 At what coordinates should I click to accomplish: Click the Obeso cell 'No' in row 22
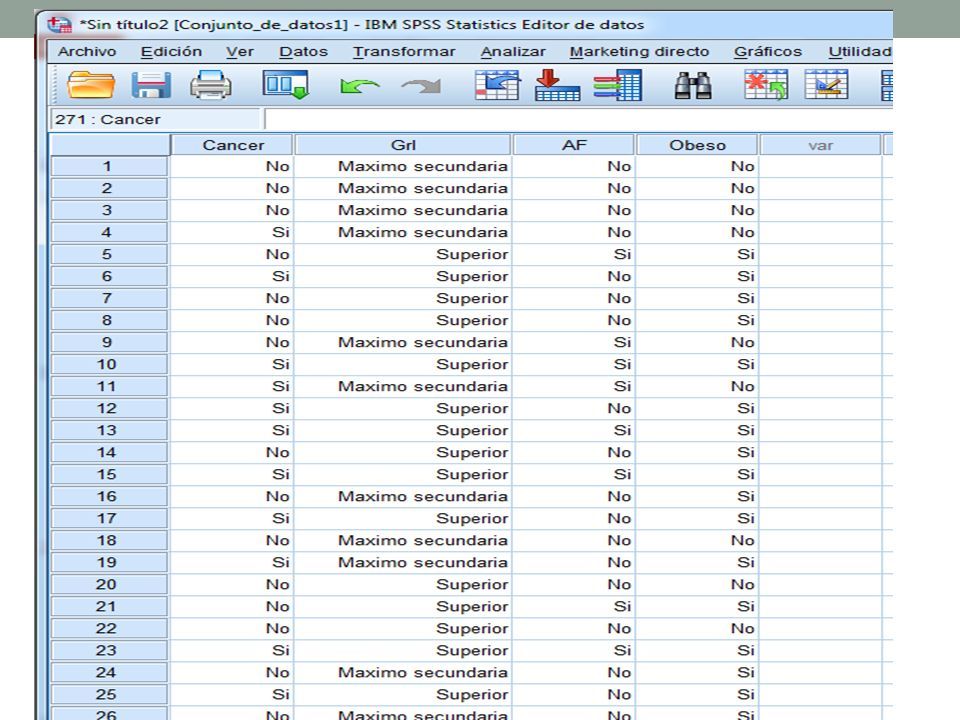pyautogui.click(x=697, y=629)
